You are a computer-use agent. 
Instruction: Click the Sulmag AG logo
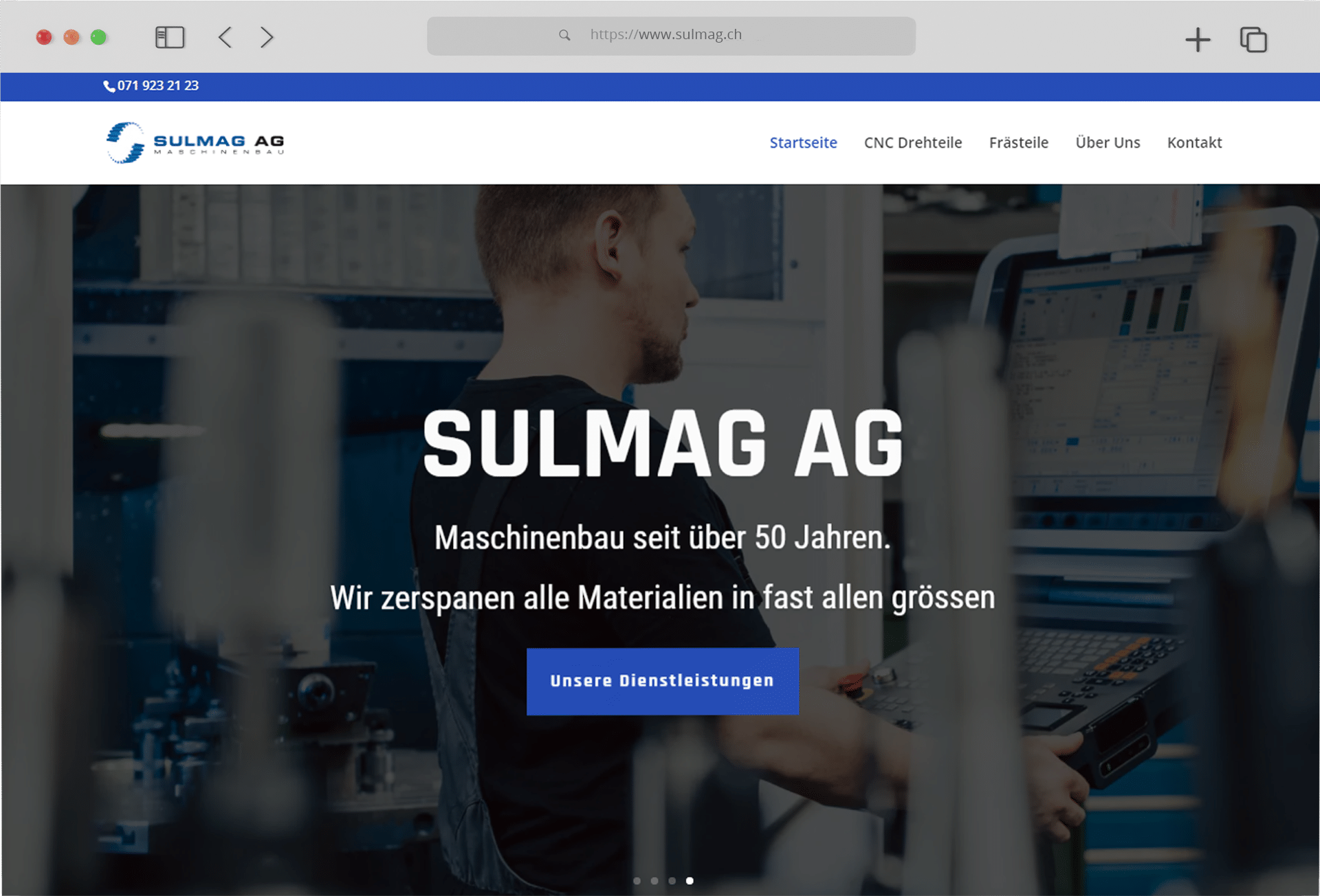click(195, 142)
